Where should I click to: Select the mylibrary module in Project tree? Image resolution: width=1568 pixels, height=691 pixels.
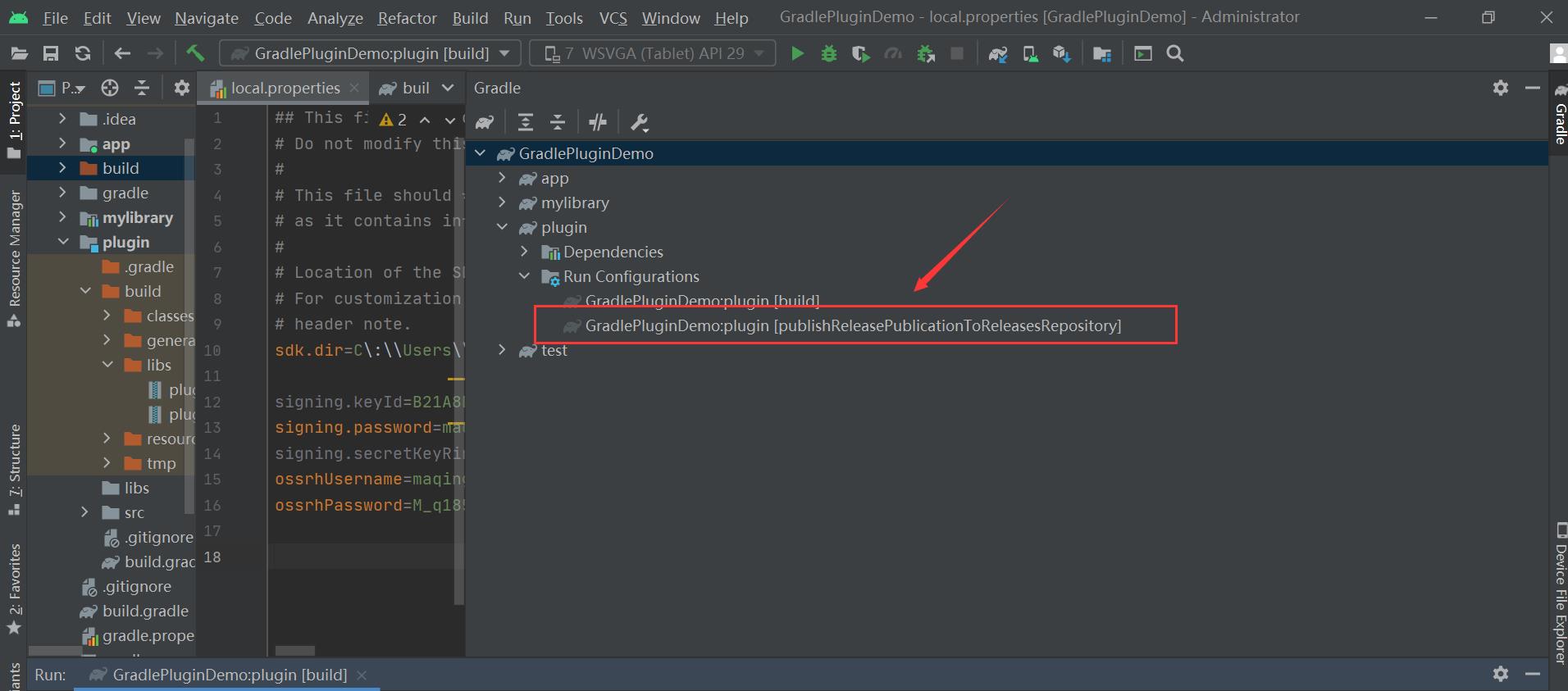tap(138, 217)
